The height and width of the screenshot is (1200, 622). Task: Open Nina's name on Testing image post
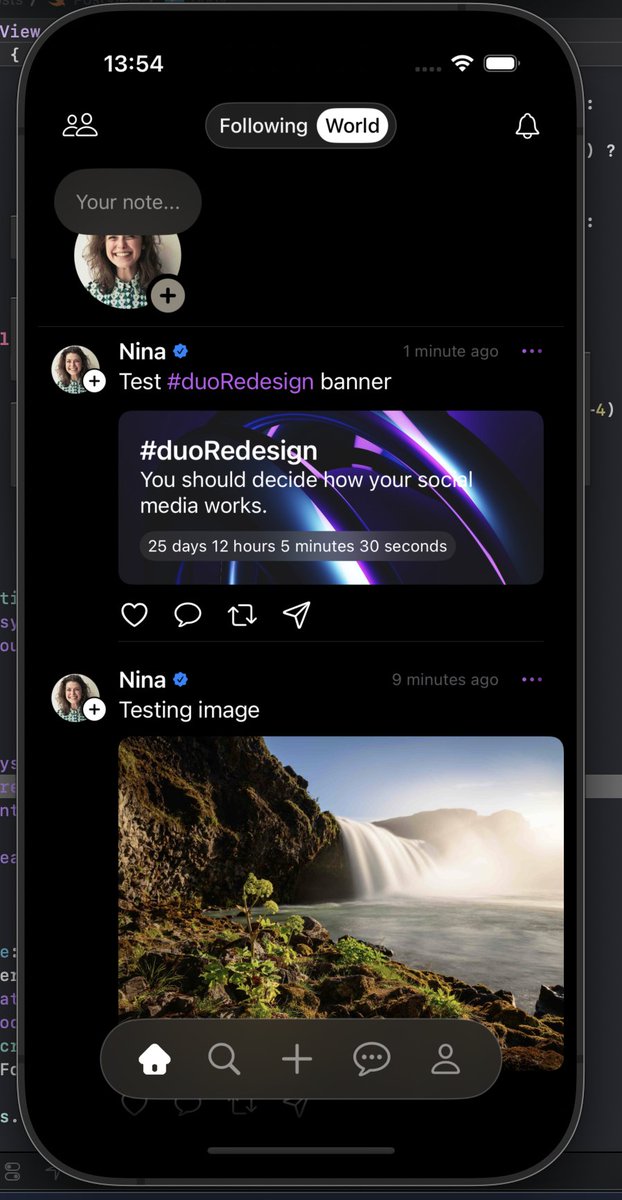(142, 679)
